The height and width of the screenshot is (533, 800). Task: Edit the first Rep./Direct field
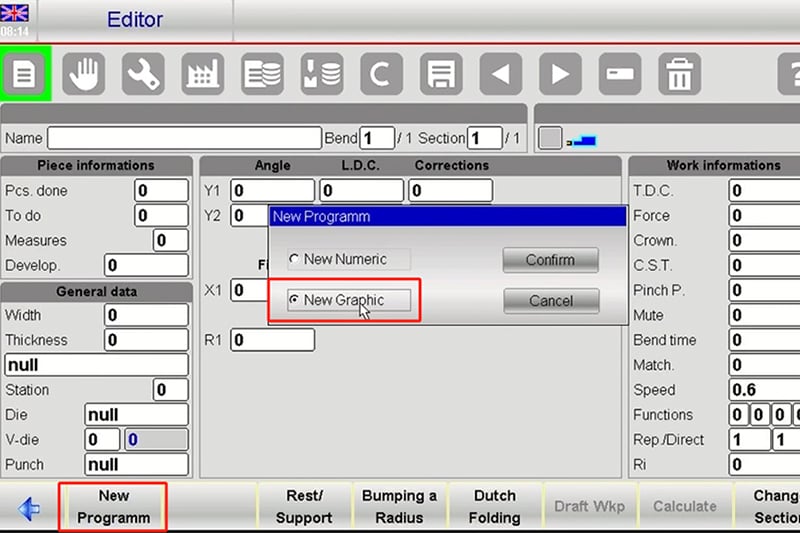click(749, 440)
